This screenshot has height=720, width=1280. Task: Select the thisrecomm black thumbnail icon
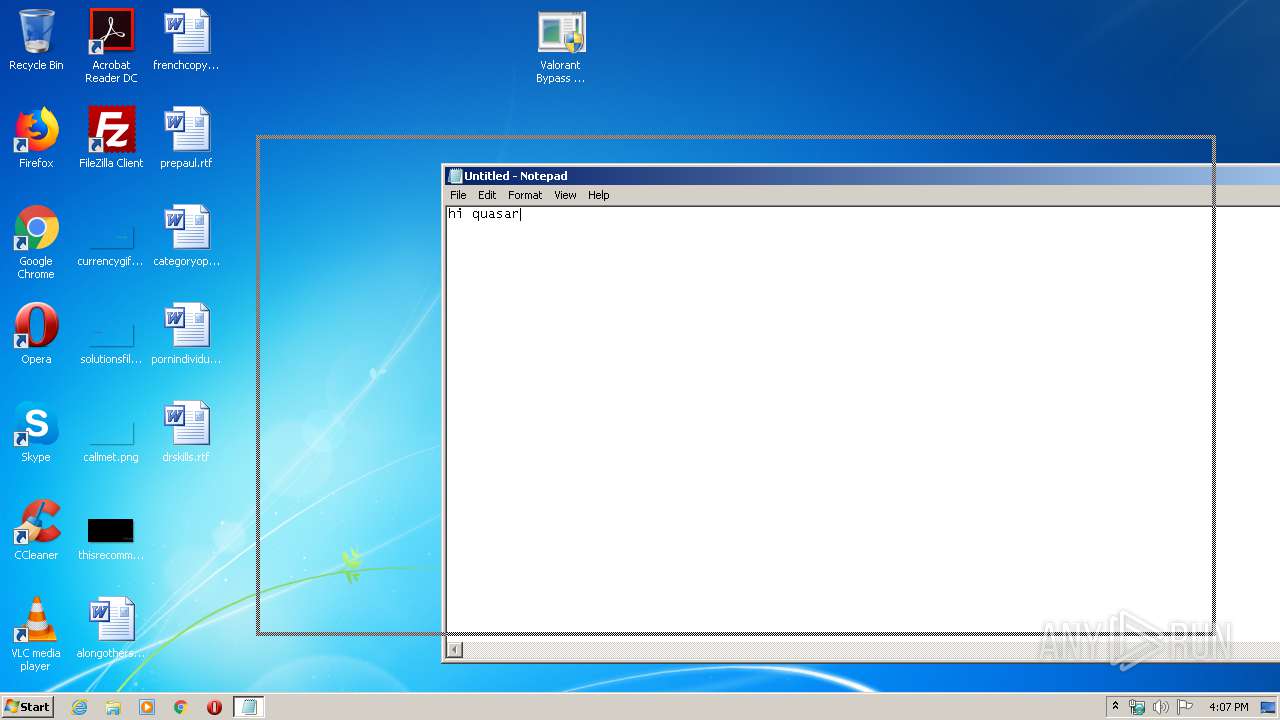point(111,538)
